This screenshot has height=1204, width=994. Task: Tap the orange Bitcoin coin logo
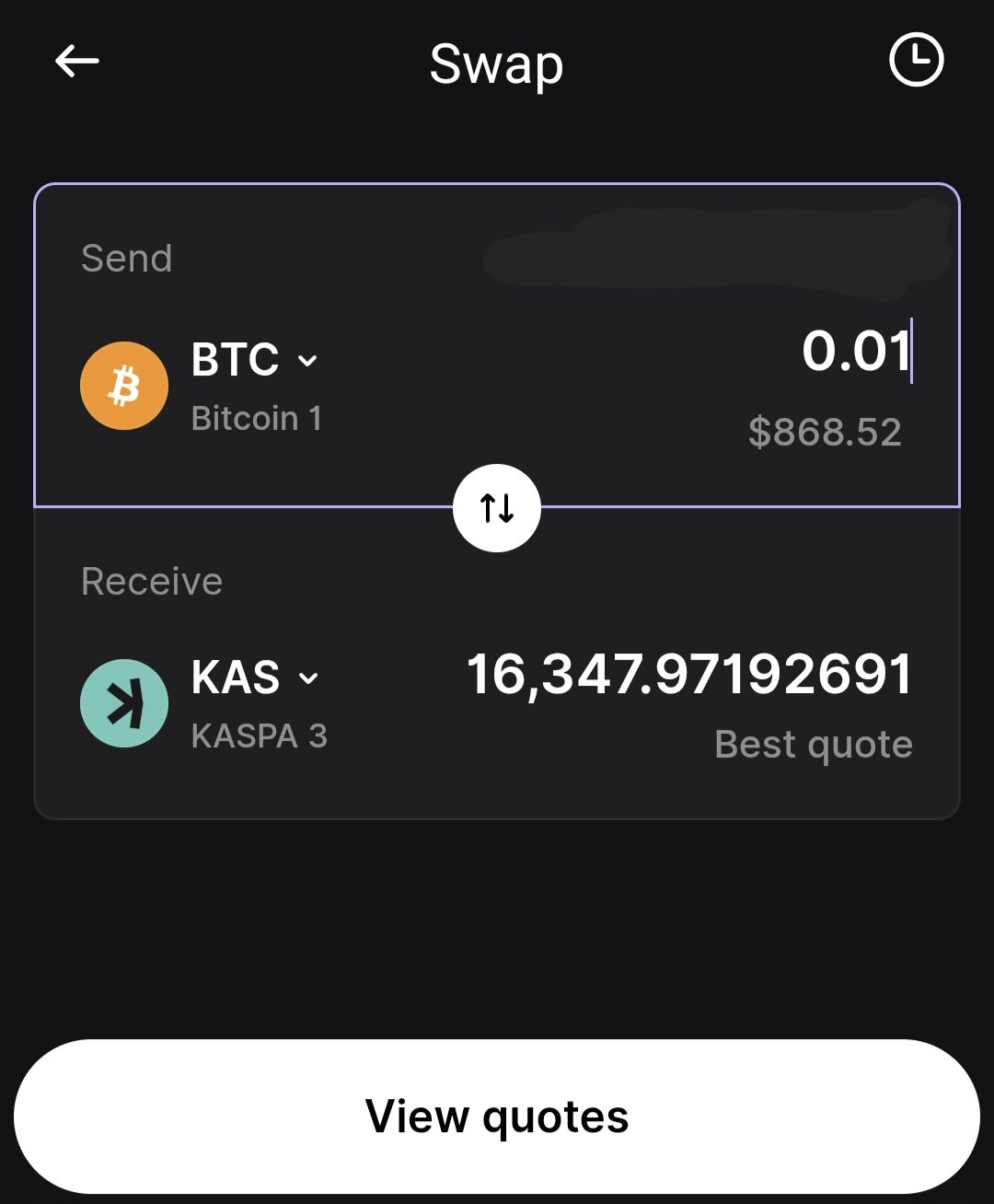(x=124, y=386)
